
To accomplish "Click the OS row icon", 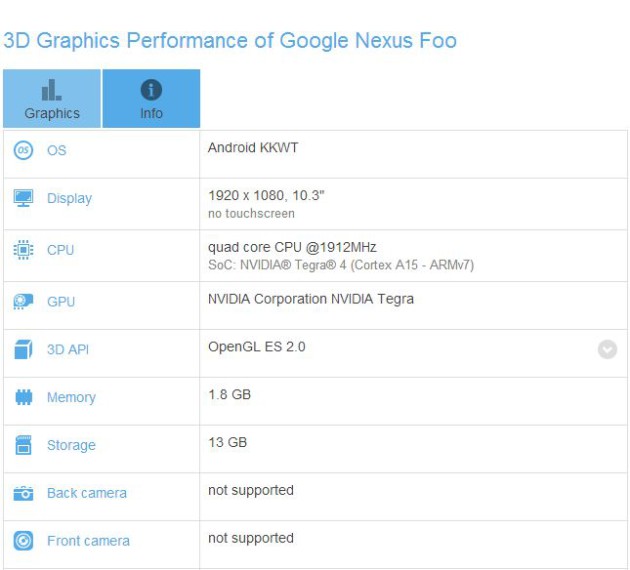I will coord(23,150).
